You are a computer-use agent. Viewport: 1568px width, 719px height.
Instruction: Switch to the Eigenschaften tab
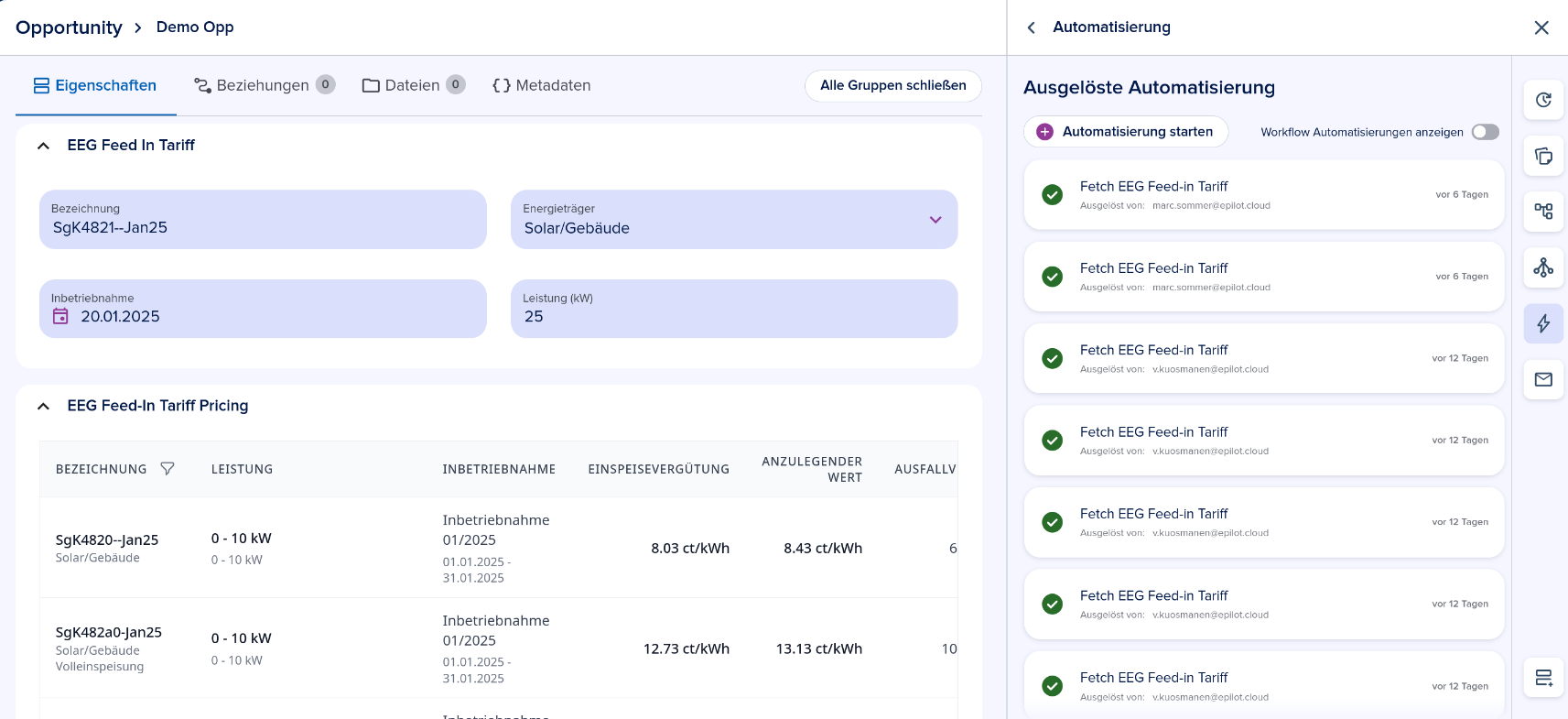95,85
